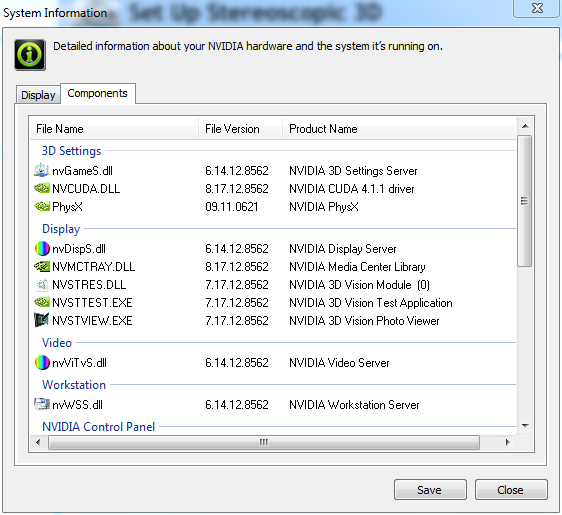This screenshot has width=562, height=515.
Task: Click NVIDIA Media Center Library text
Action: [357, 266]
